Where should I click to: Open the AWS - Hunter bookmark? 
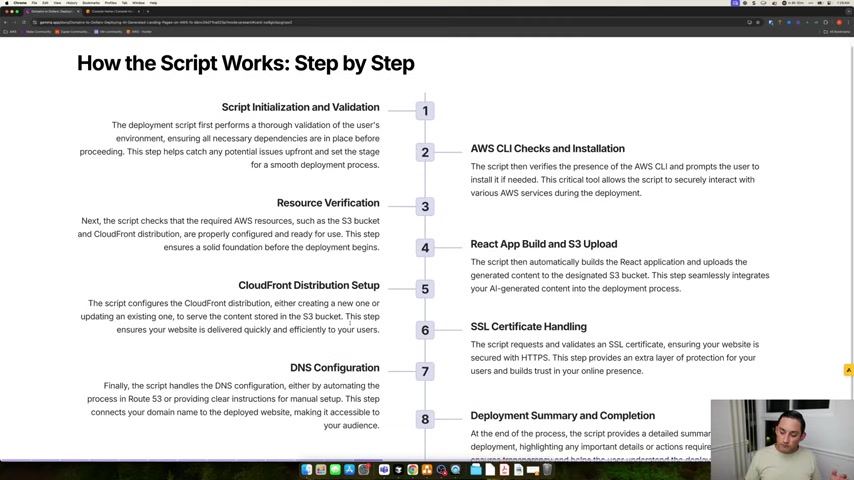(x=139, y=32)
